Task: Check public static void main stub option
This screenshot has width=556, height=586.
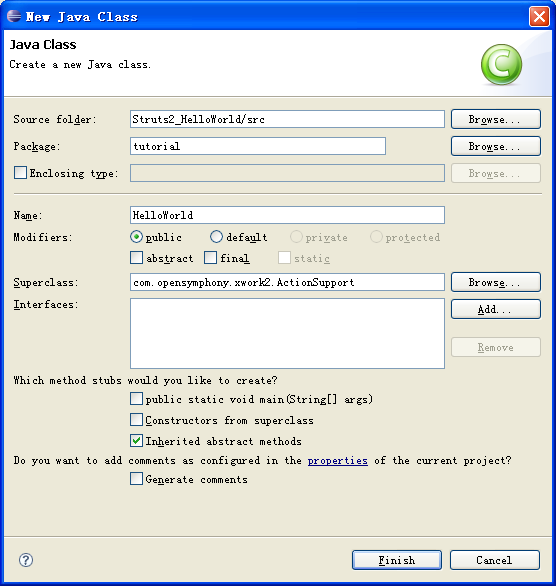Action: coord(136,399)
